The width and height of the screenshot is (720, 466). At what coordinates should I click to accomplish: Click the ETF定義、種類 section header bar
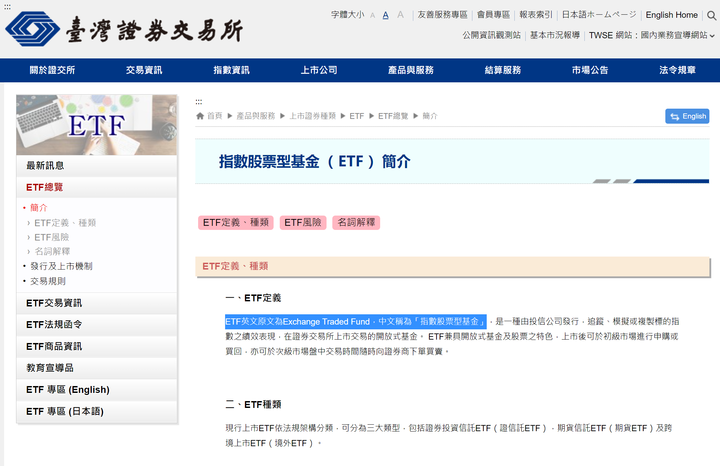click(452, 266)
